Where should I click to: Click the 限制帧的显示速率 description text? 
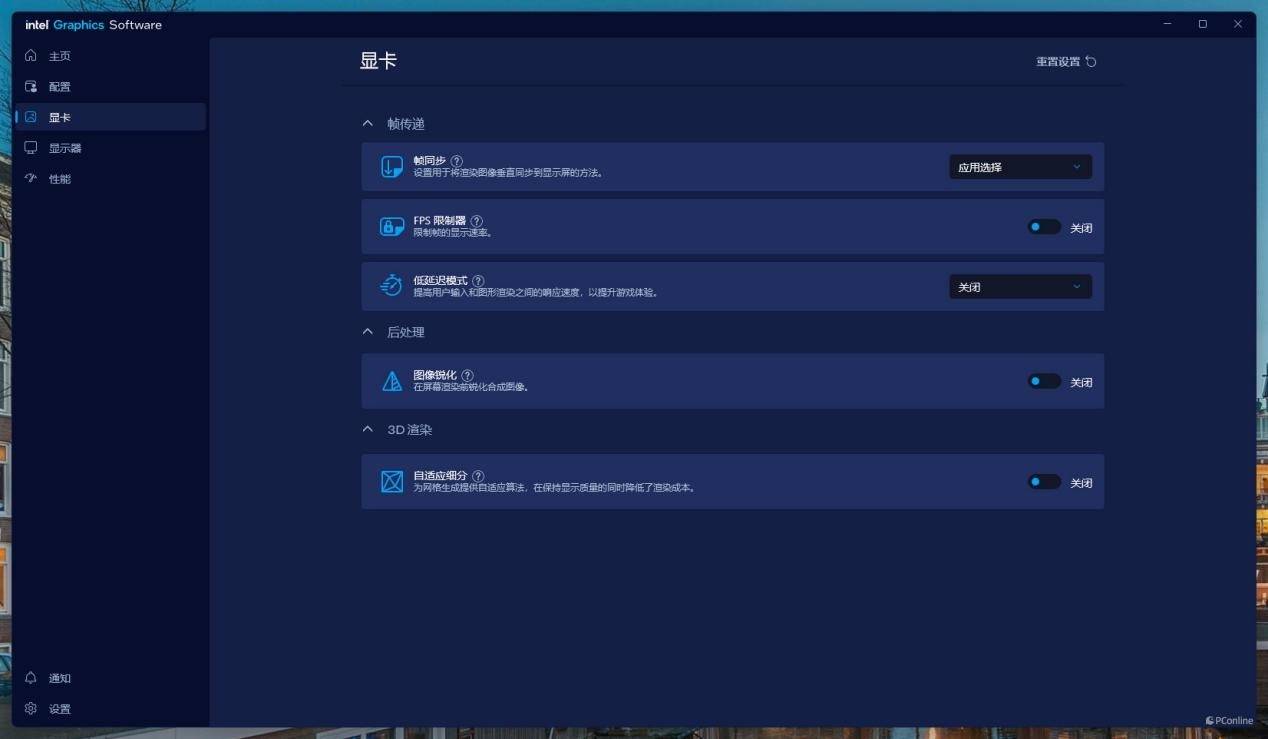[453, 233]
